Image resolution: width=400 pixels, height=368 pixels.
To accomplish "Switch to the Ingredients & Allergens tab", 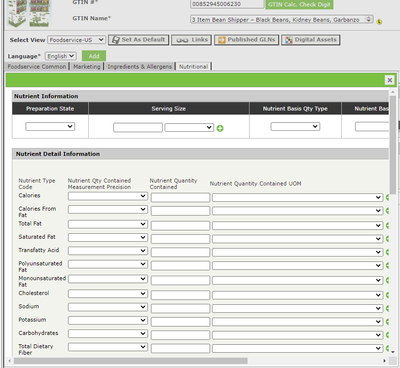I will [x=139, y=67].
